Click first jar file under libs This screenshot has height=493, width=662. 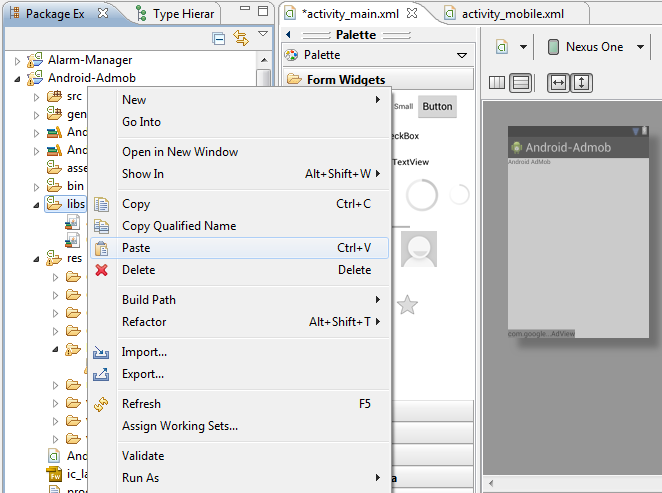coord(73,222)
